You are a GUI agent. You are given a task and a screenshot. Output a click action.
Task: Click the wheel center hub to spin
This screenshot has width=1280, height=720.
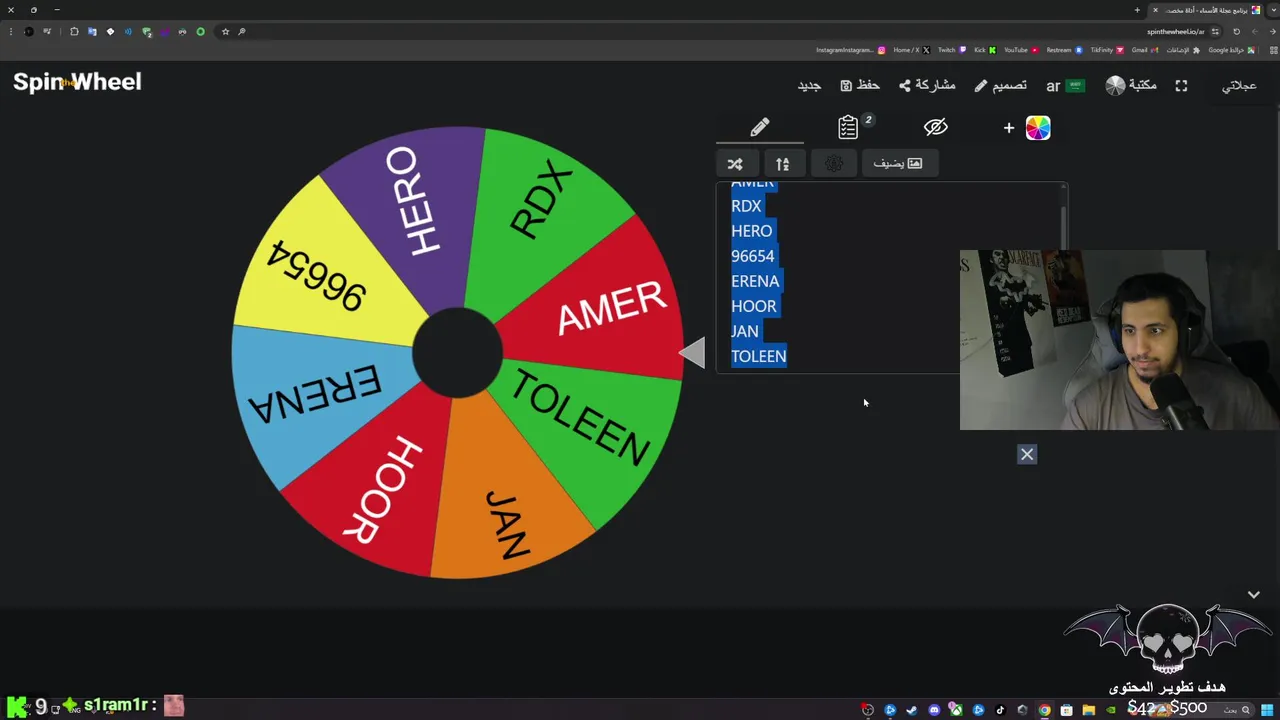coord(457,352)
